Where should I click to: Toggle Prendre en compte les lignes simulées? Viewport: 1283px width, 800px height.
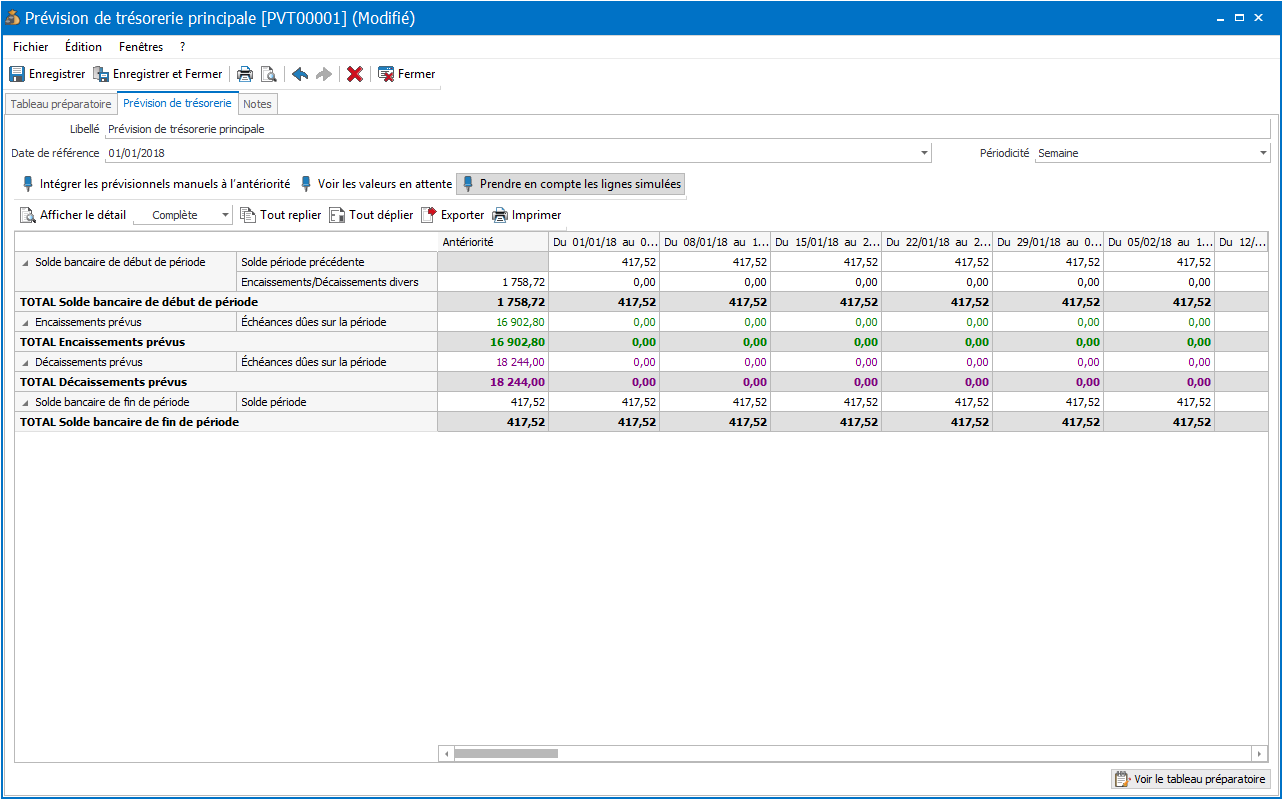[x=571, y=184]
